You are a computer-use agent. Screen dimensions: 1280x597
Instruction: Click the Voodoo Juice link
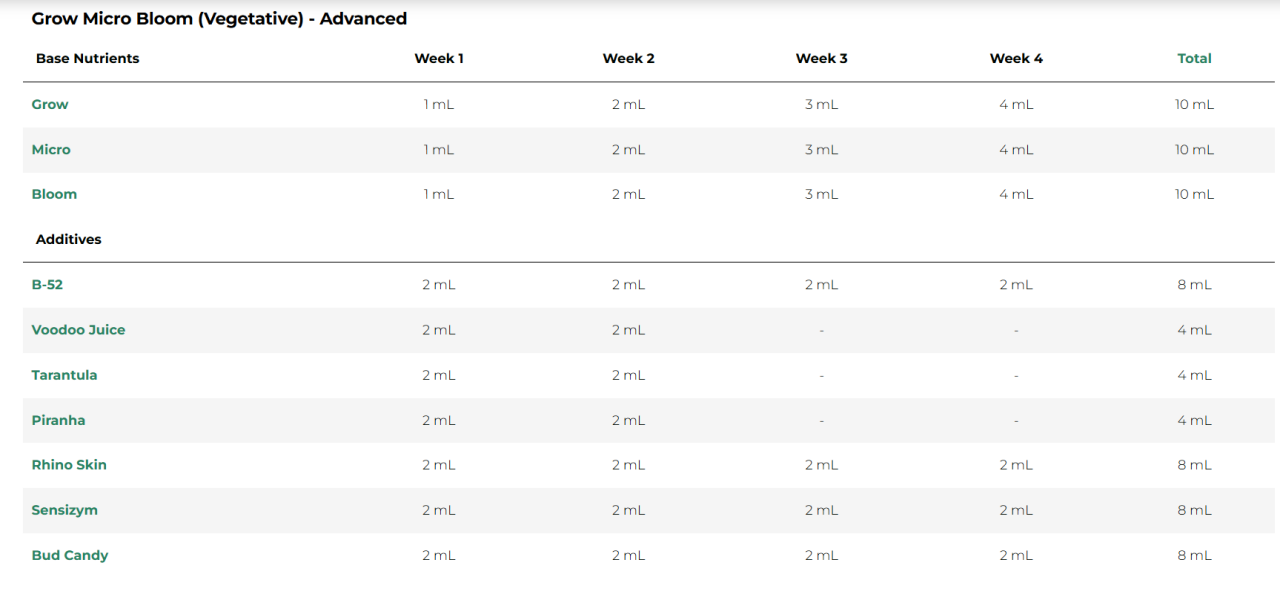point(78,329)
